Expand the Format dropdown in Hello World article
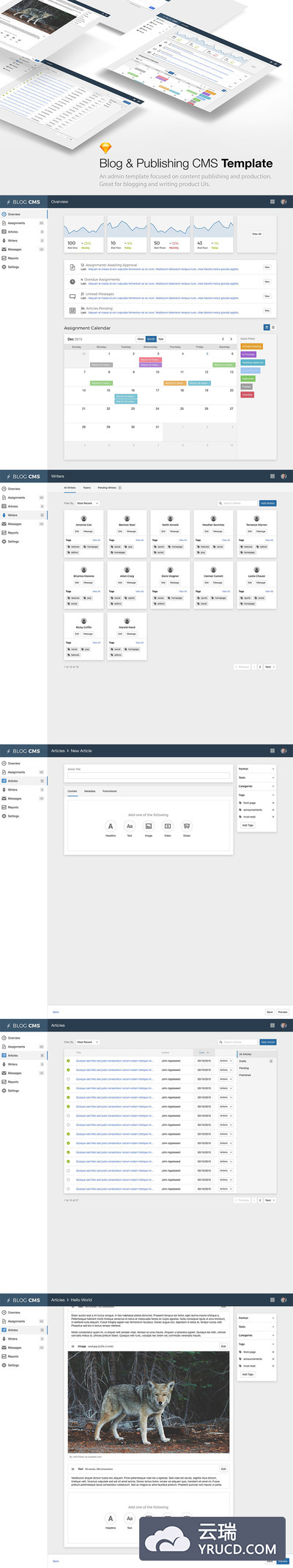The image size is (293, 1568). click(x=256, y=1318)
